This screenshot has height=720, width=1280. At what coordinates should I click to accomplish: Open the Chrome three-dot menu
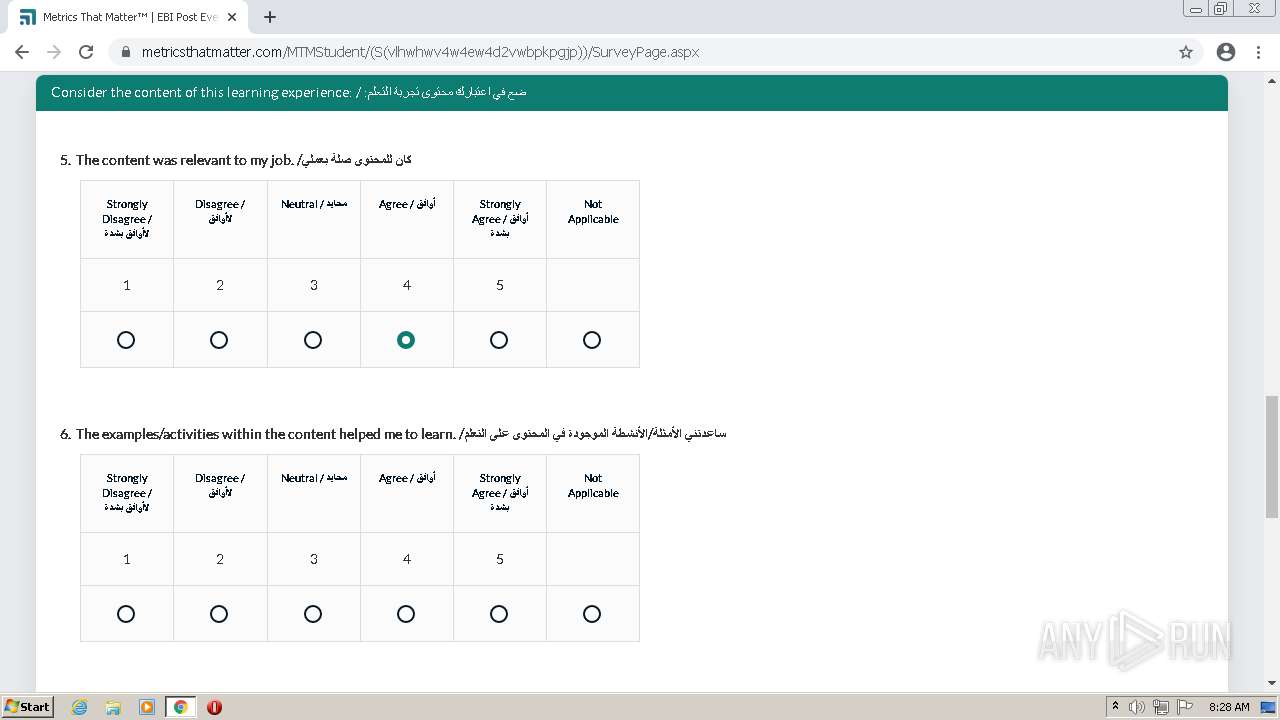coord(1258,52)
